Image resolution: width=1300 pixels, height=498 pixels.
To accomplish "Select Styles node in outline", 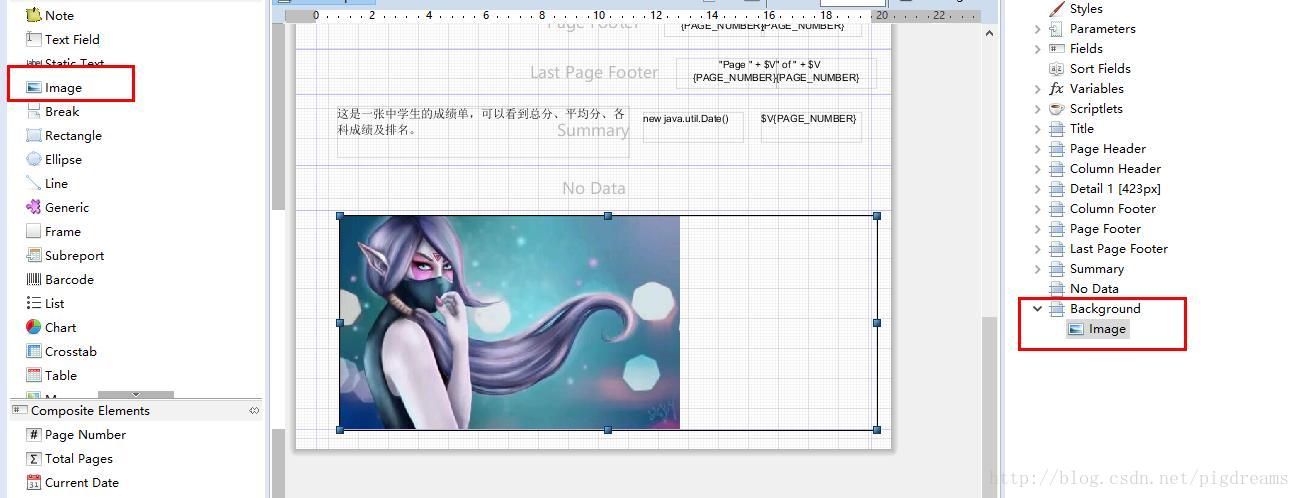I will point(1075,8).
